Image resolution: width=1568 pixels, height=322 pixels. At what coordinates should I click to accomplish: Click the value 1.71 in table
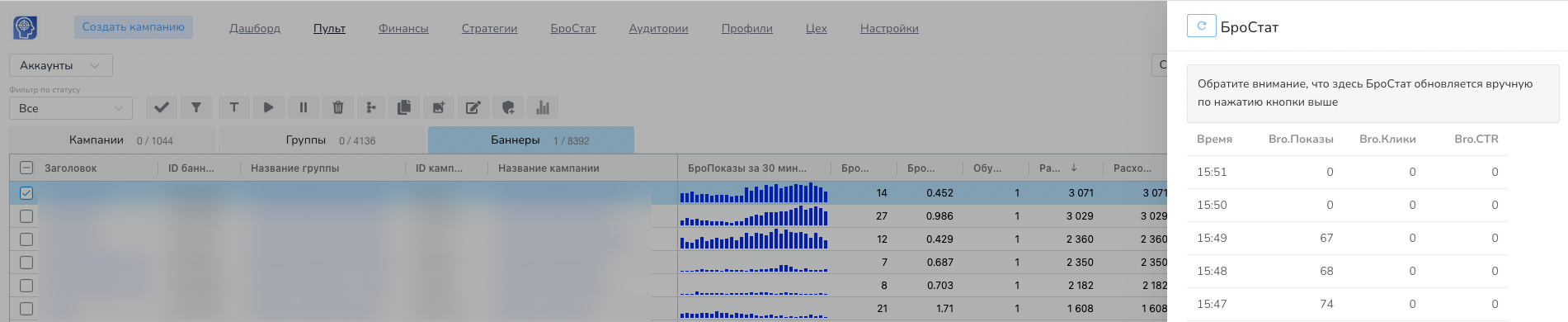pos(945,309)
